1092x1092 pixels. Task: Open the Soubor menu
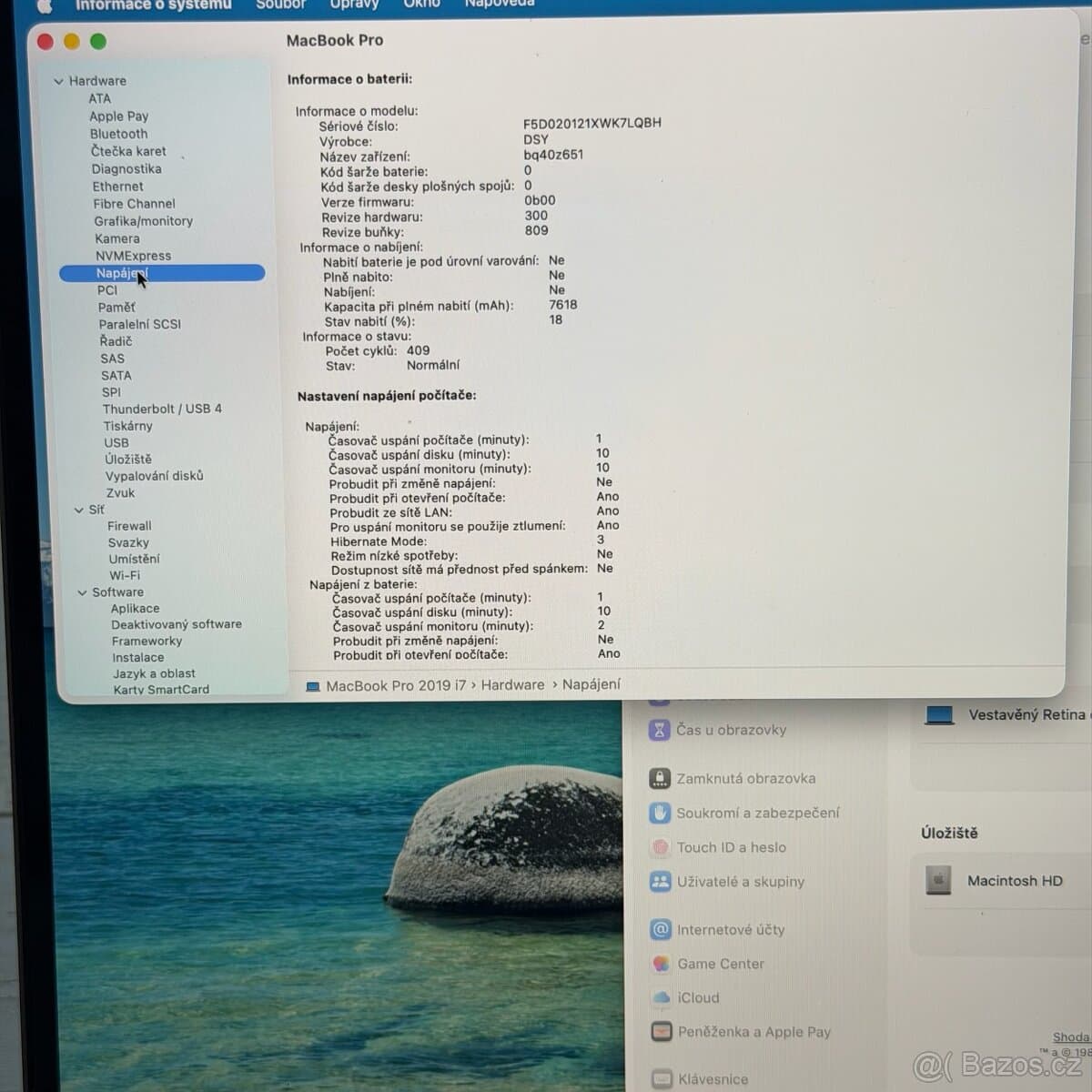click(x=280, y=5)
